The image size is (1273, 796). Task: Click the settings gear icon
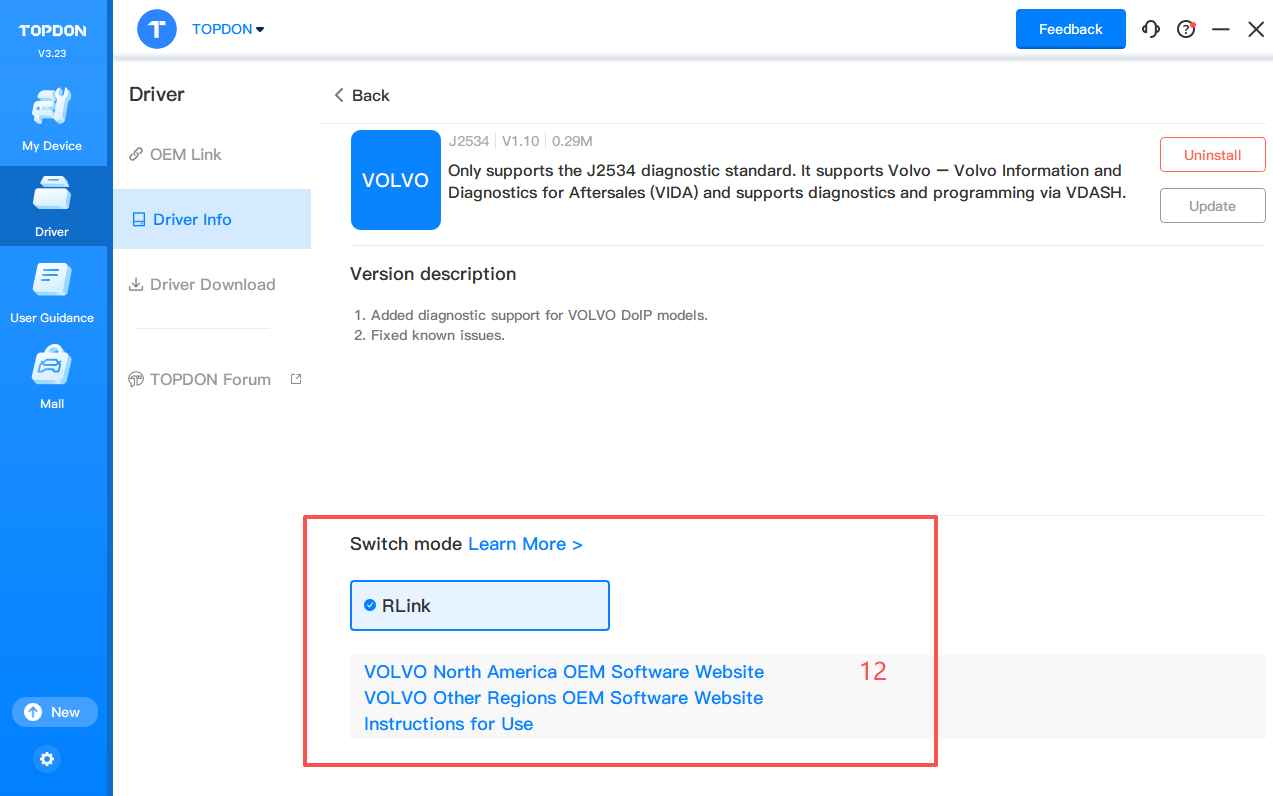pos(47,759)
